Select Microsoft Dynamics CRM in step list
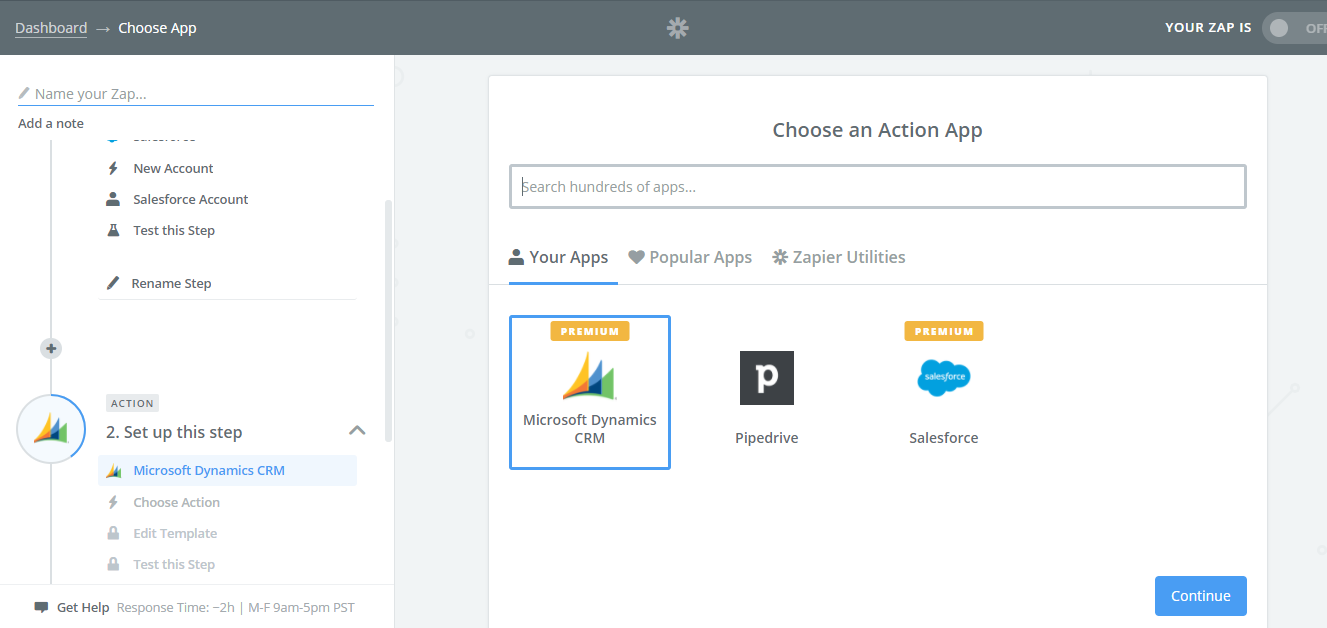Viewport: 1327px width, 628px height. point(228,471)
